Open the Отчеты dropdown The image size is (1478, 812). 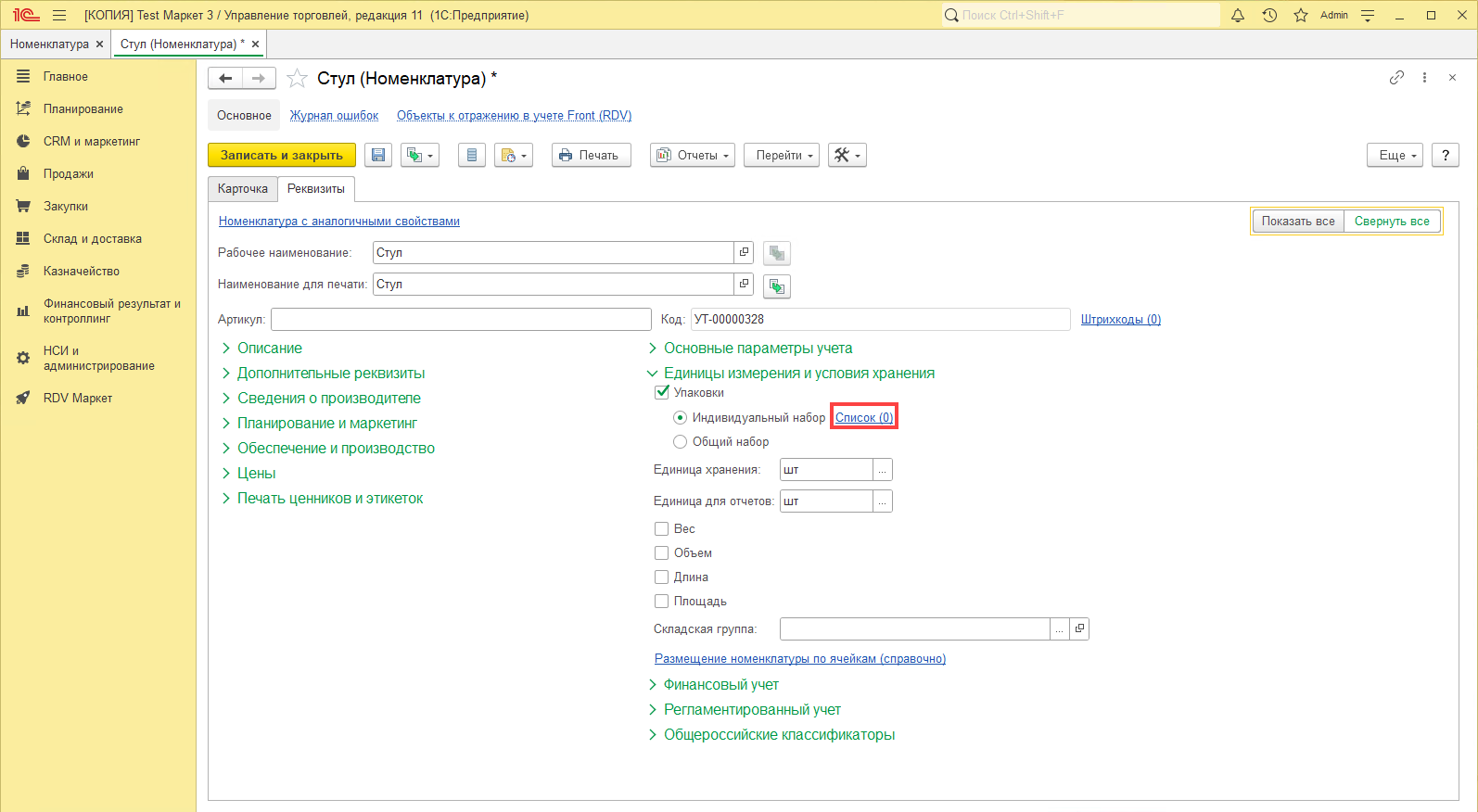(x=693, y=156)
